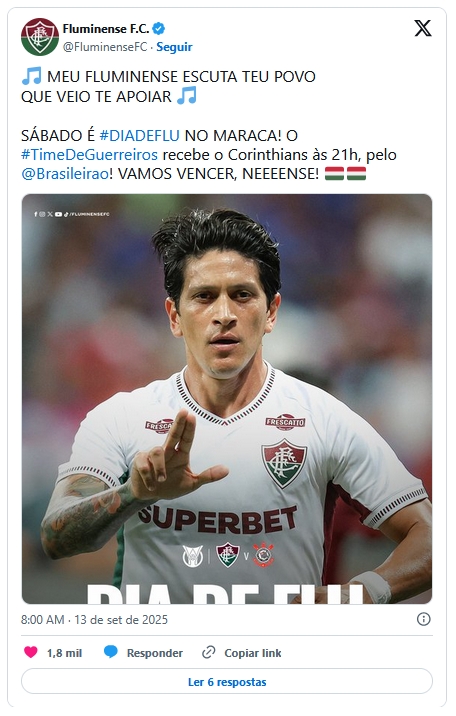Image resolution: width=456 pixels, height=716 pixels.
Task: Click the Fluminense crest on the jersey
Action: [x=284, y=463]
